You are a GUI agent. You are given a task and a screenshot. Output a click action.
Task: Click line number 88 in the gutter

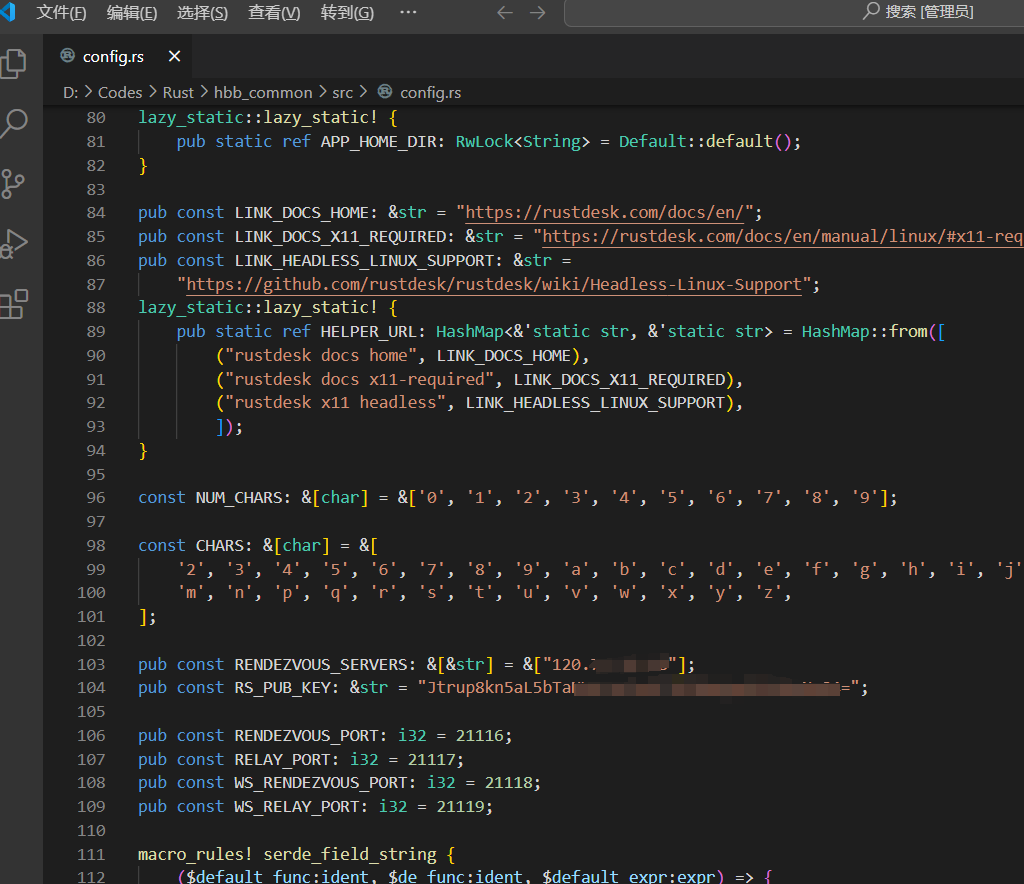(96, 308)
